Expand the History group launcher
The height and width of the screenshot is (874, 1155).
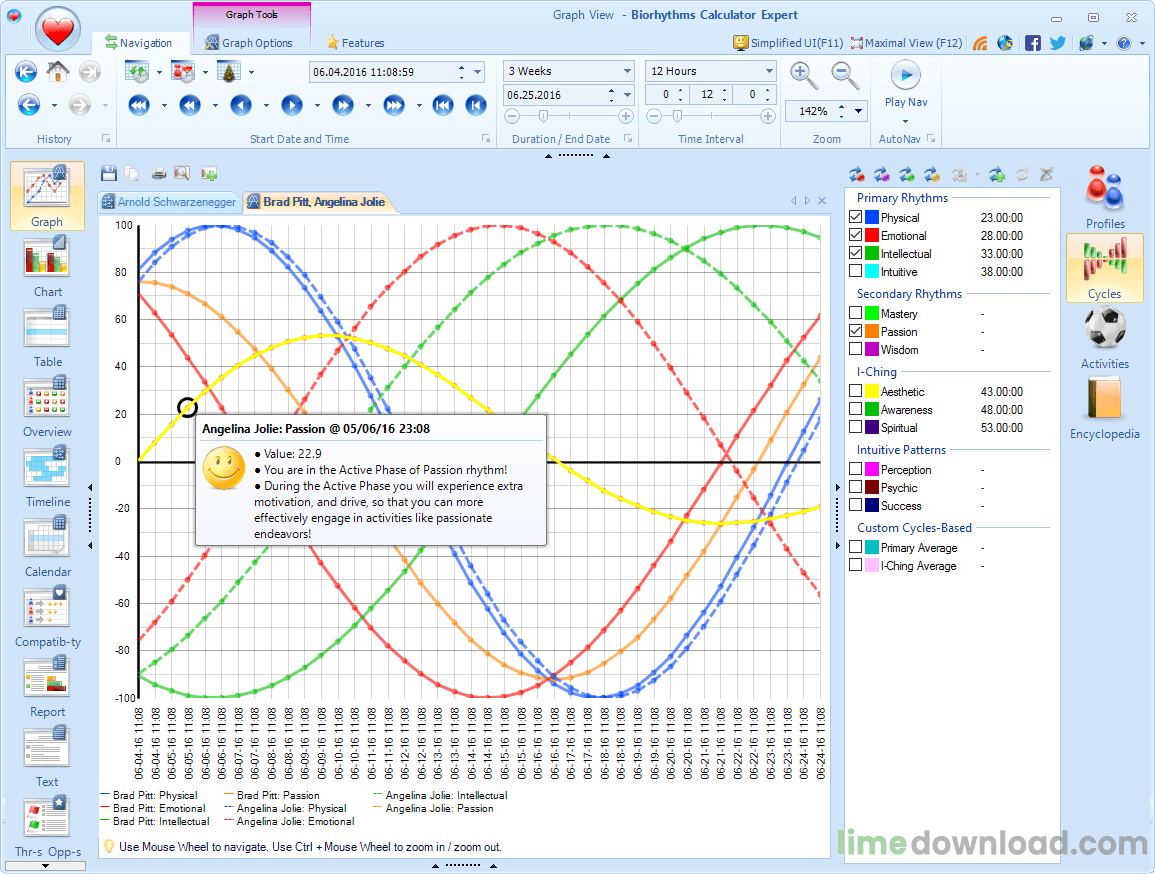[x=106, y=138]
